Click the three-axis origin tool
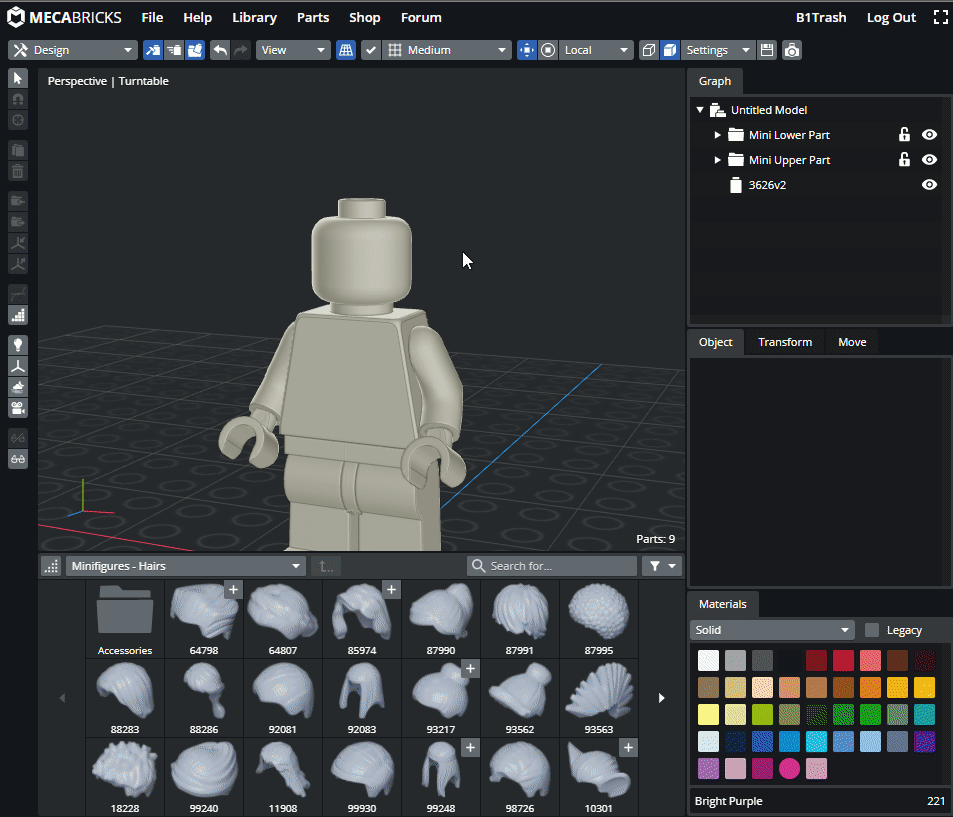 tap(18, 366)
